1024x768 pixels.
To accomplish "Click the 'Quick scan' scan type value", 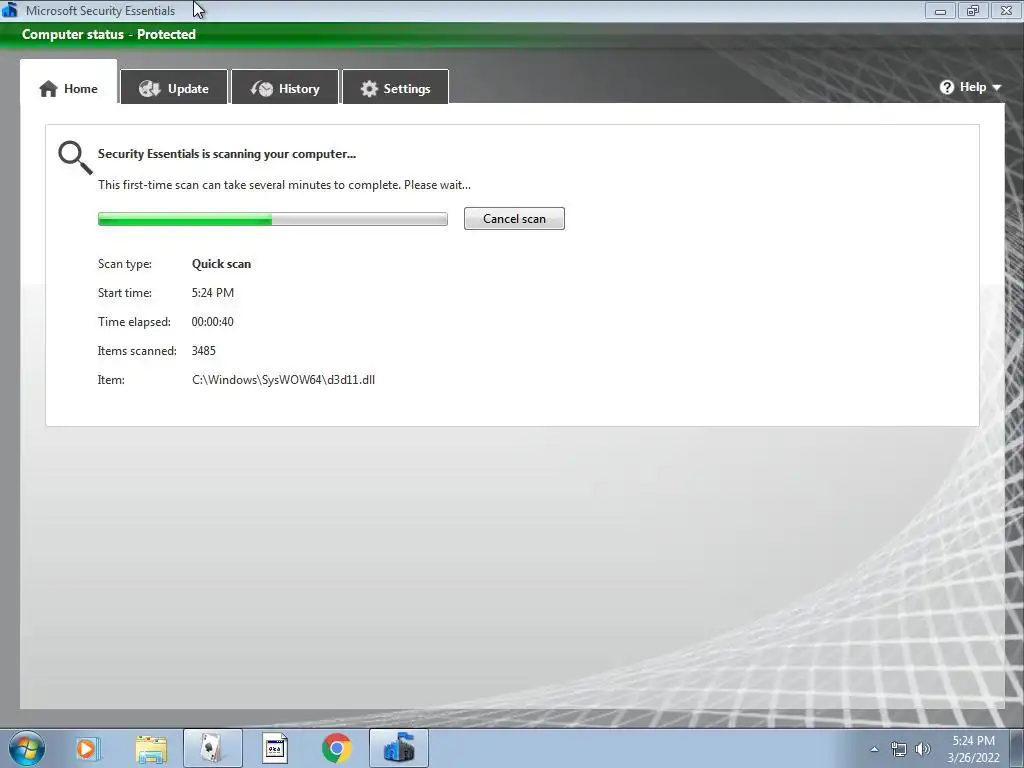I will (221, 264).
